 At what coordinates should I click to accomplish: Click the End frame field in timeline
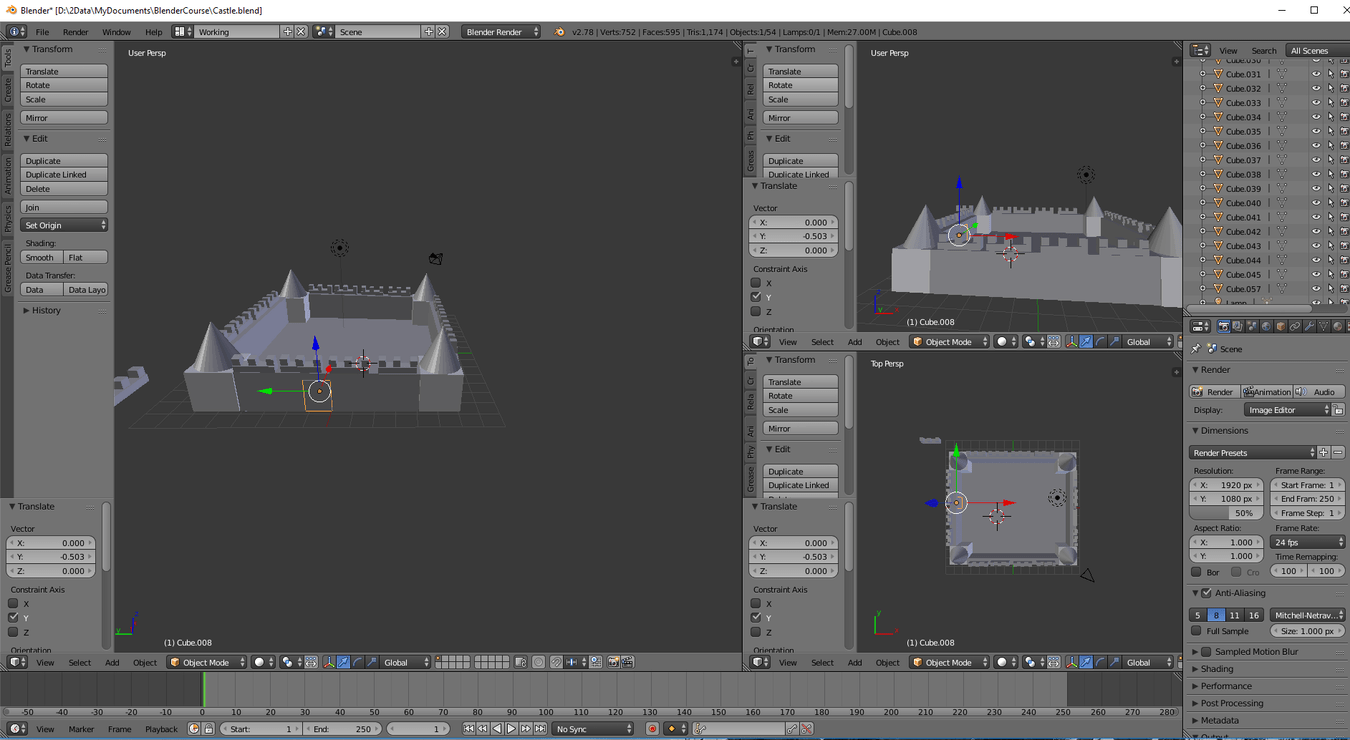point(342,729)
